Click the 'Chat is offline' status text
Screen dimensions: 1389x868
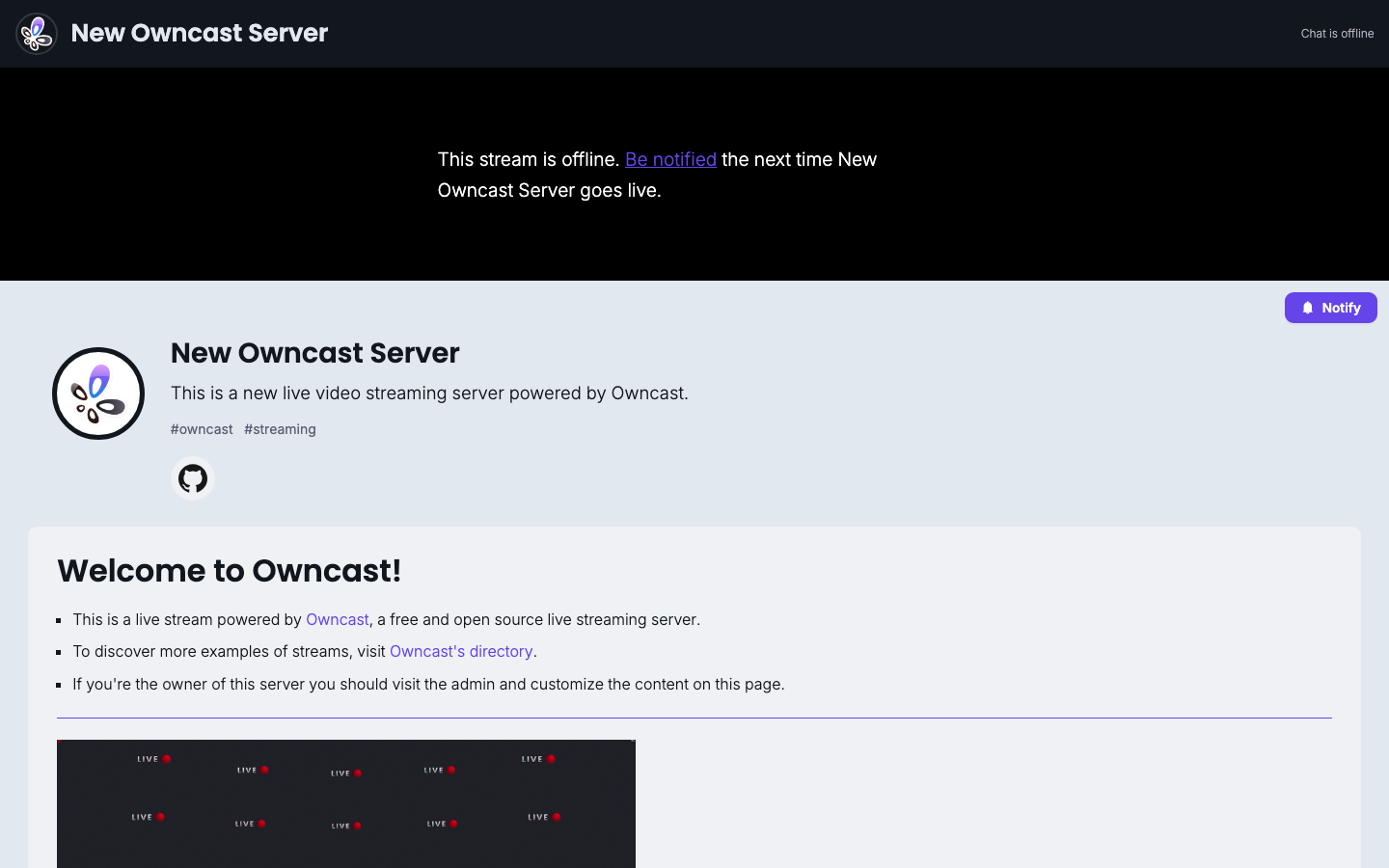[x=1337, y=34]
